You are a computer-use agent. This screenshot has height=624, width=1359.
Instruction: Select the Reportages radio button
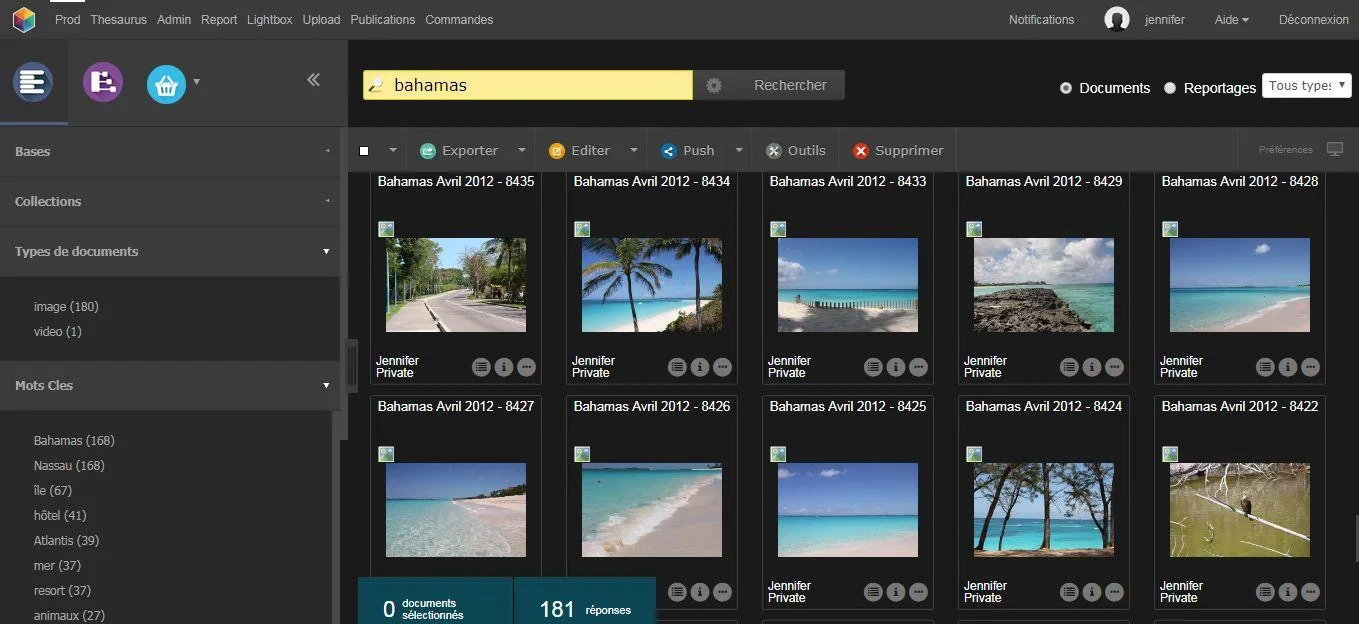tap(1170, 88)
